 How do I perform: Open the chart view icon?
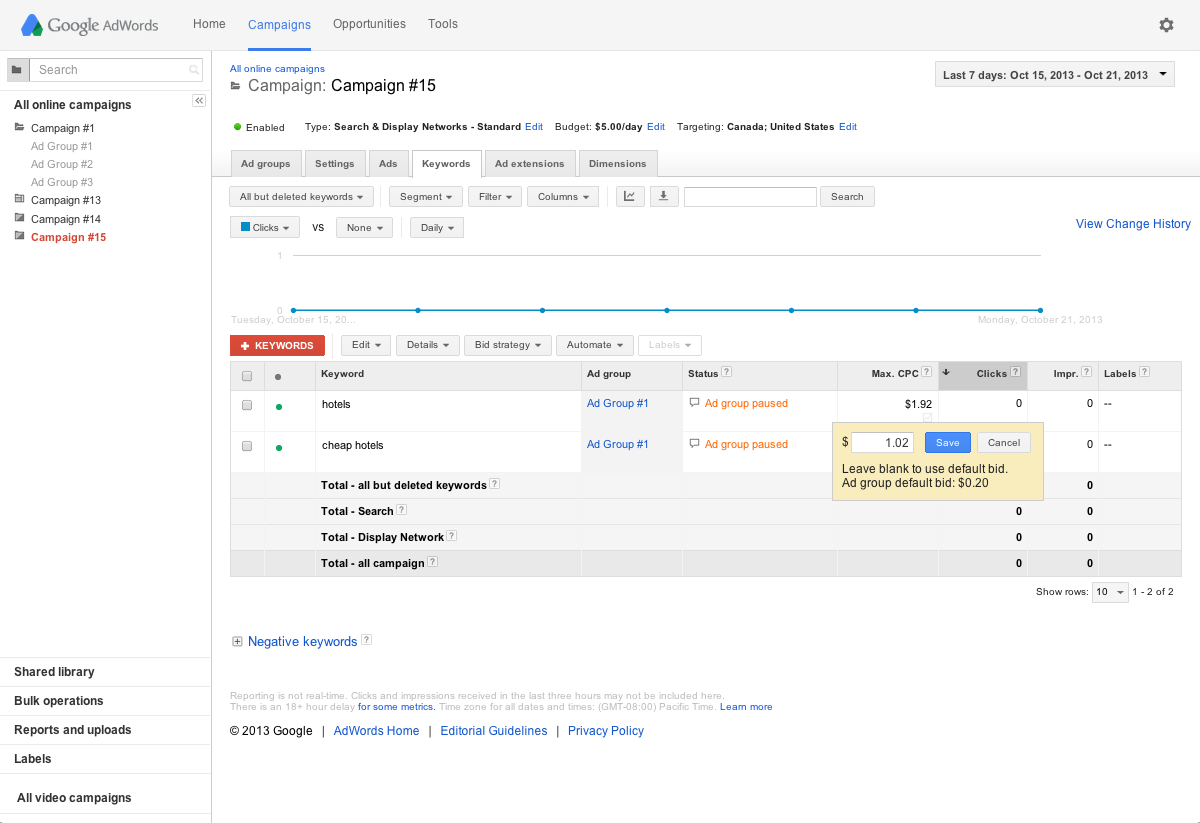pos(630,196)
